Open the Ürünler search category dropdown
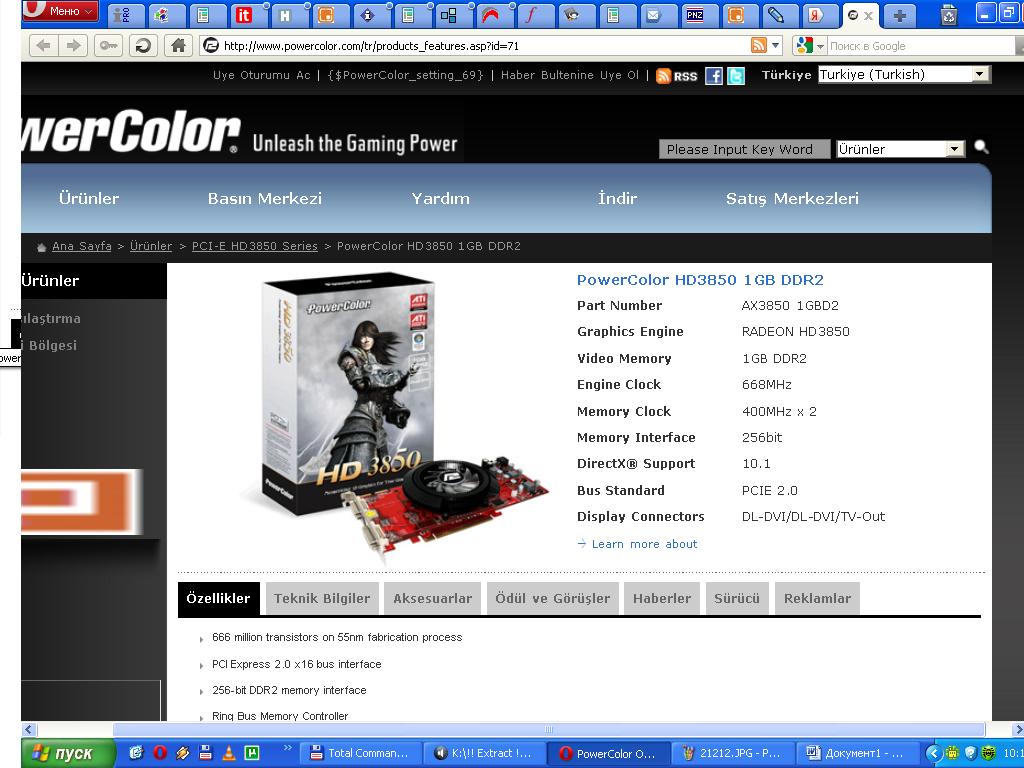 (x=900, y=149)
